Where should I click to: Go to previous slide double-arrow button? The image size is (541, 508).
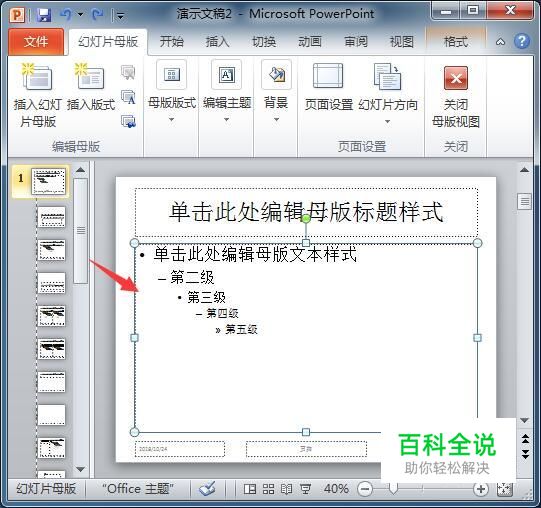pyautogui.click(x=525, y=439)
